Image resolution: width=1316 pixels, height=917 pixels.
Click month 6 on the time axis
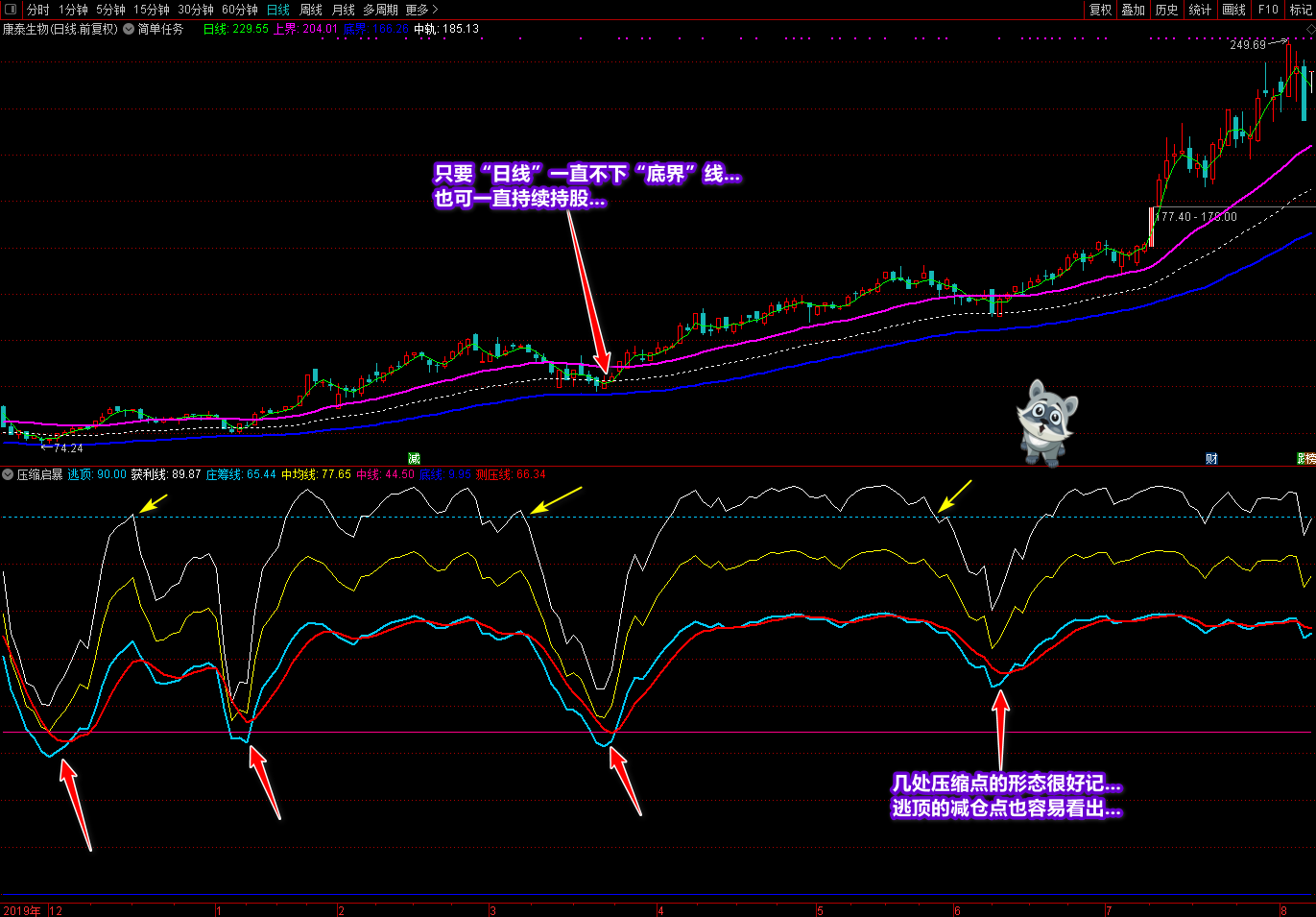coord(957,910)
